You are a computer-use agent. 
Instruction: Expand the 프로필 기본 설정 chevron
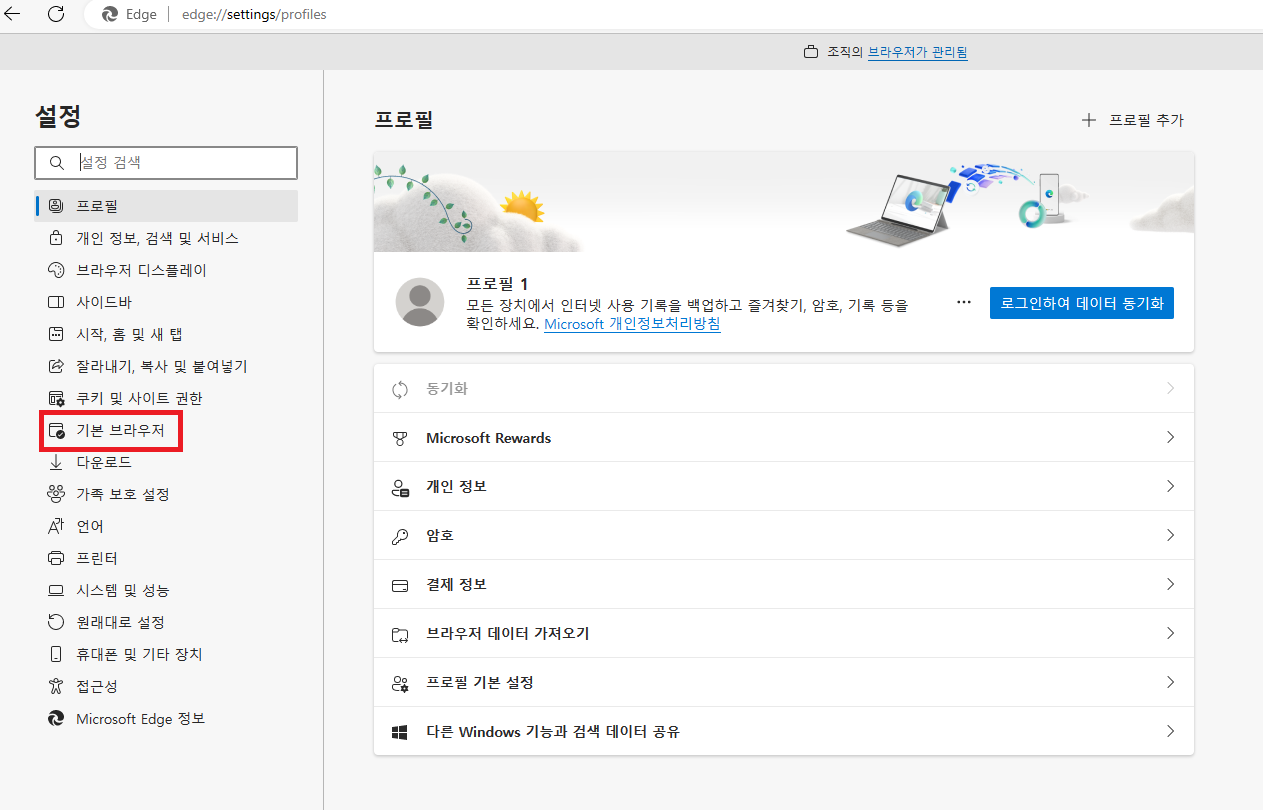coord(1170,682)
